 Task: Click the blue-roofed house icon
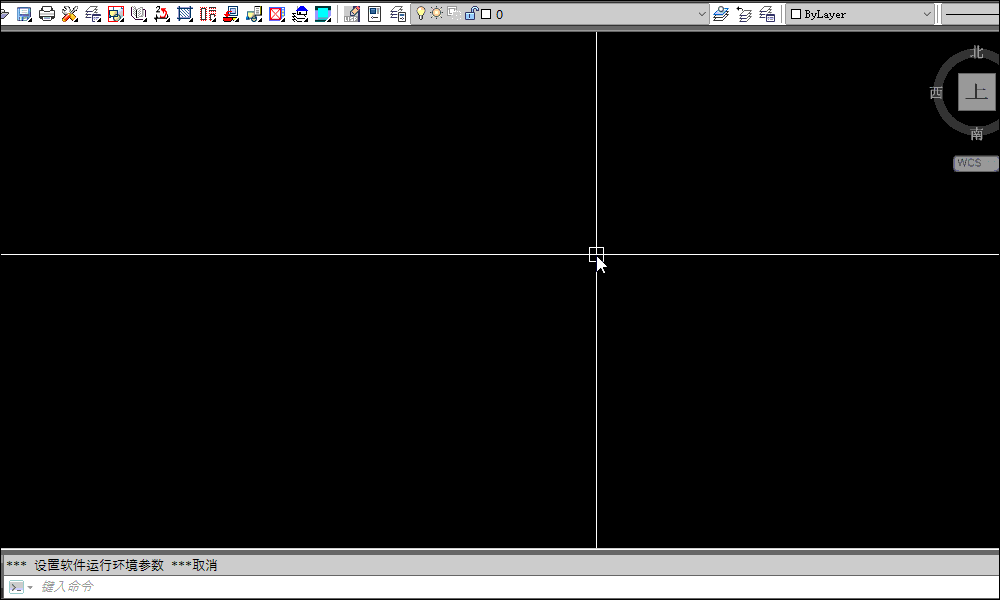click(300, 13)
